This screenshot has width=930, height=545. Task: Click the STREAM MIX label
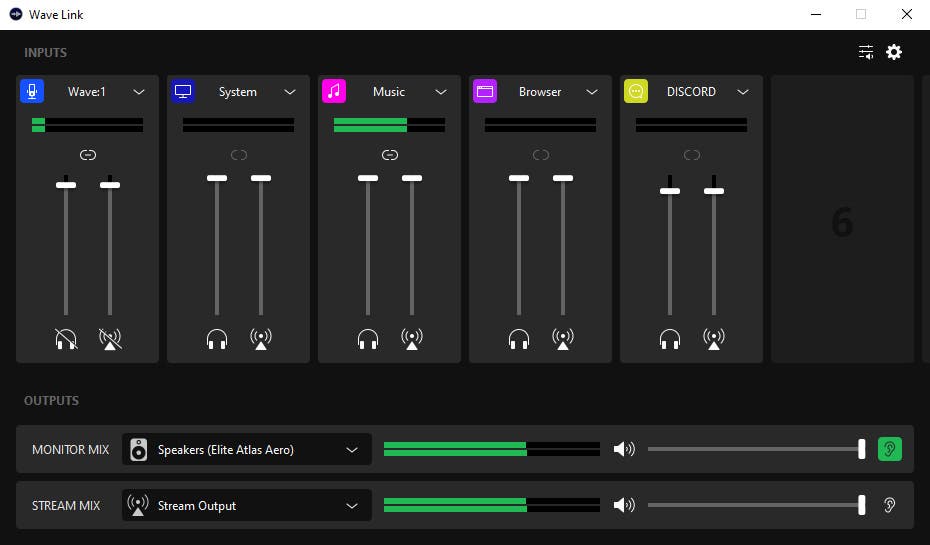pyautogui.click(x=66, y=505)
